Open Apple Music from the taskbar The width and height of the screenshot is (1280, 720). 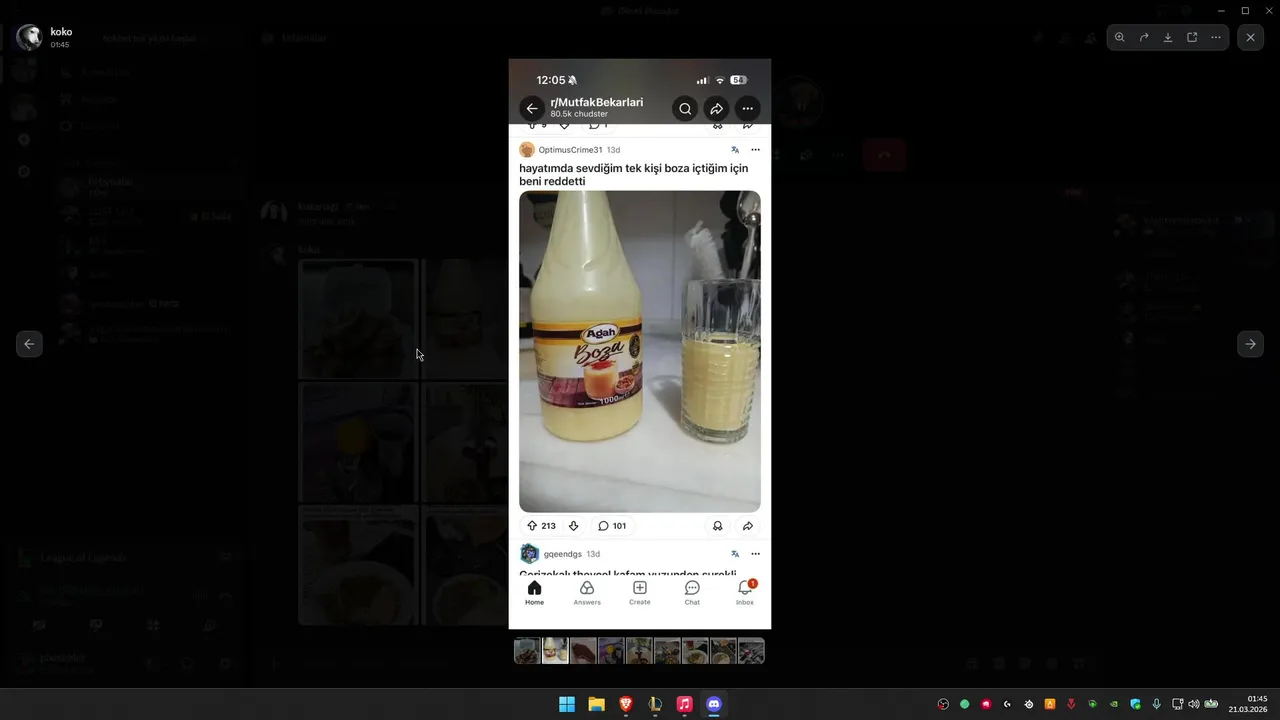[x=684, y=704]
